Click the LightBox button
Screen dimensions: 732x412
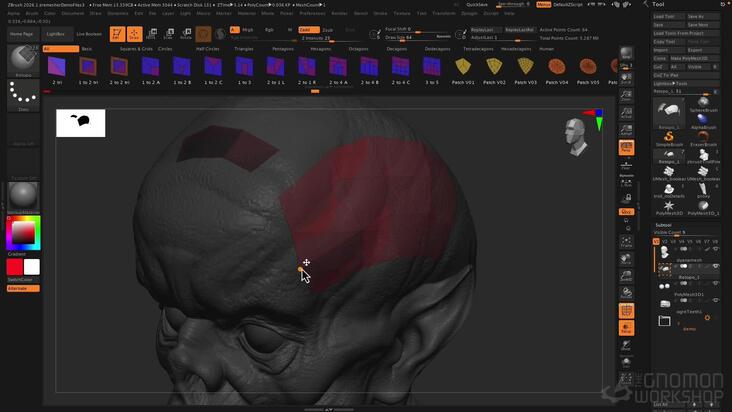coord(56,34)
